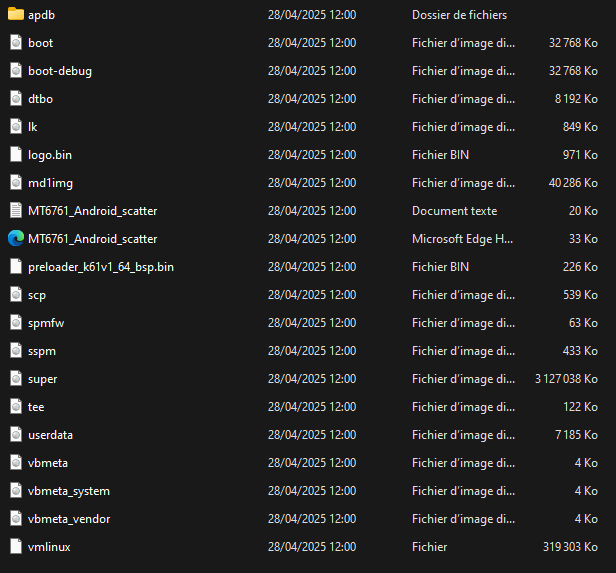Screen dimensions: 616x573
Task: Click the lk disk image icon
Action: click(16, 126)
